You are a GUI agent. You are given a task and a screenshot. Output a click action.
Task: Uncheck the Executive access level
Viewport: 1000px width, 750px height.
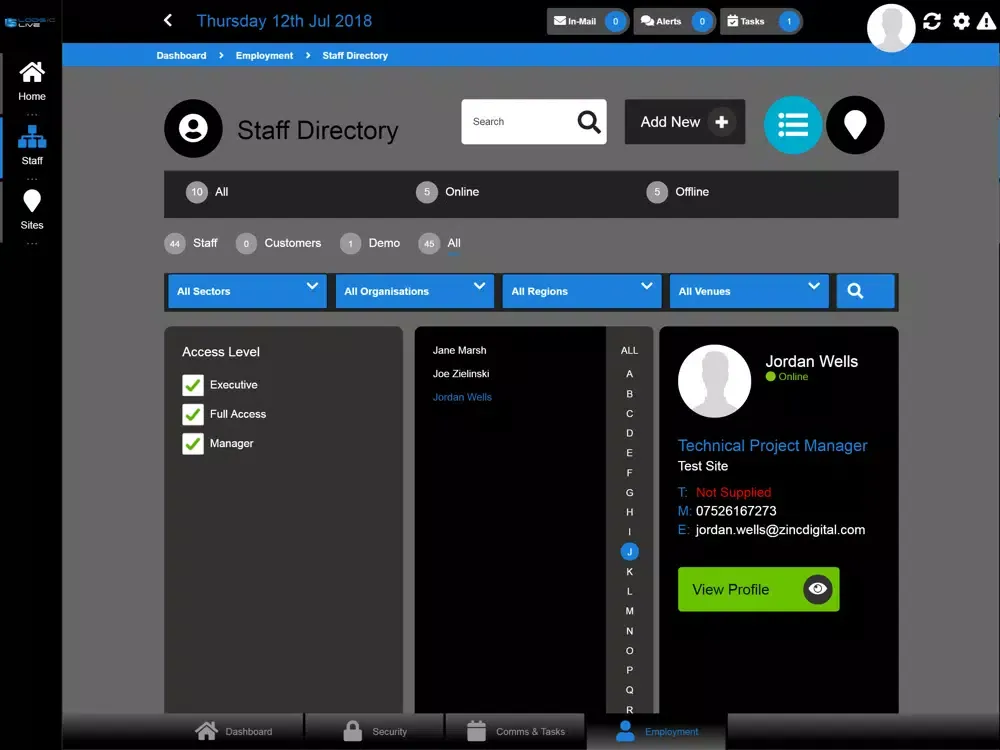coord(193,385)
